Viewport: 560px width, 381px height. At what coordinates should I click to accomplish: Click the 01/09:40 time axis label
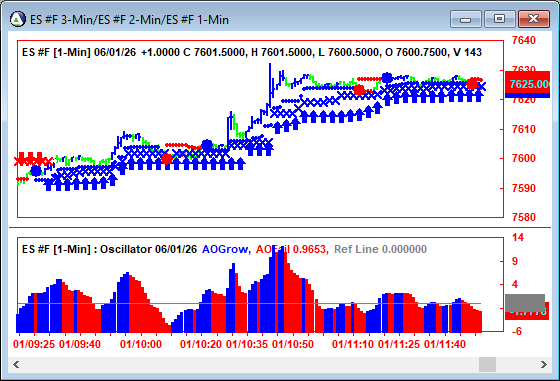80,345
